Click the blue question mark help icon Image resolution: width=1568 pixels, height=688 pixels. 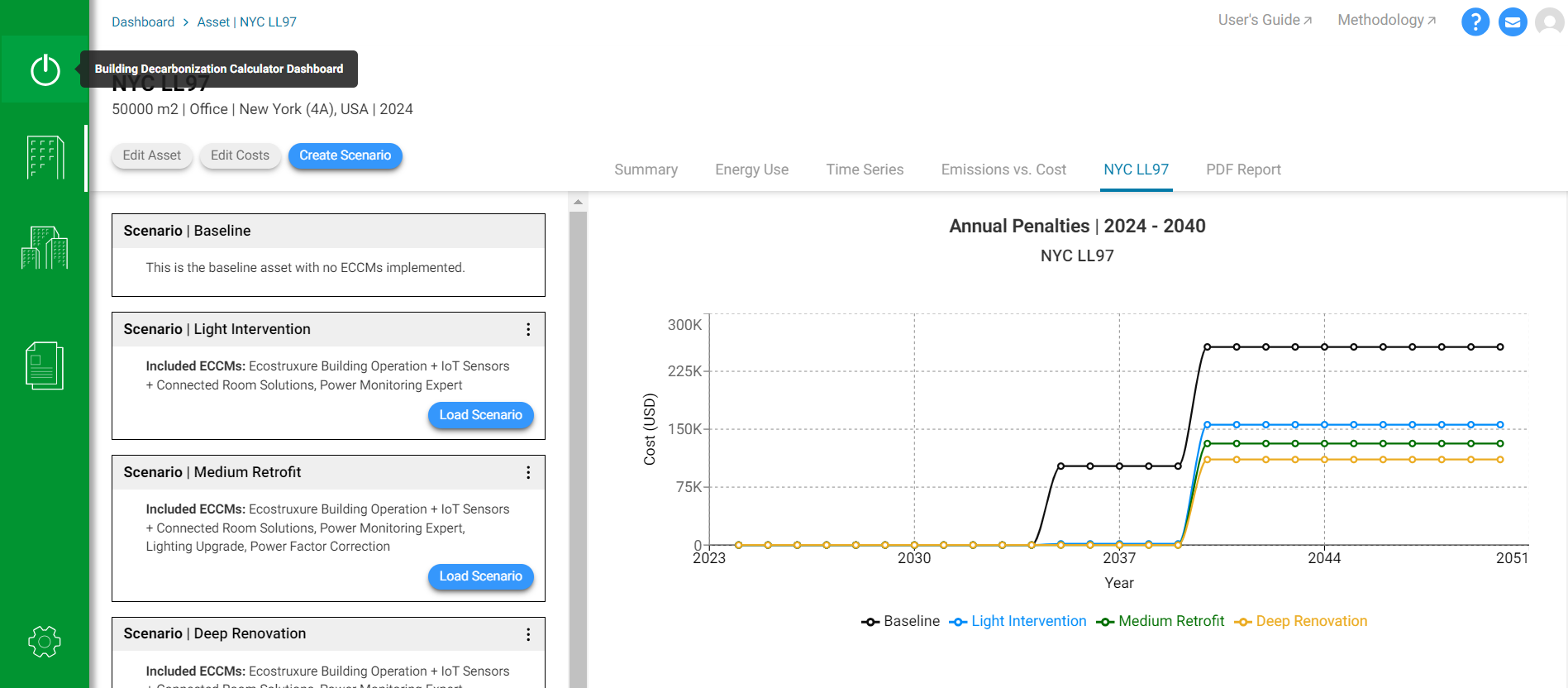tap(1475, 22)
